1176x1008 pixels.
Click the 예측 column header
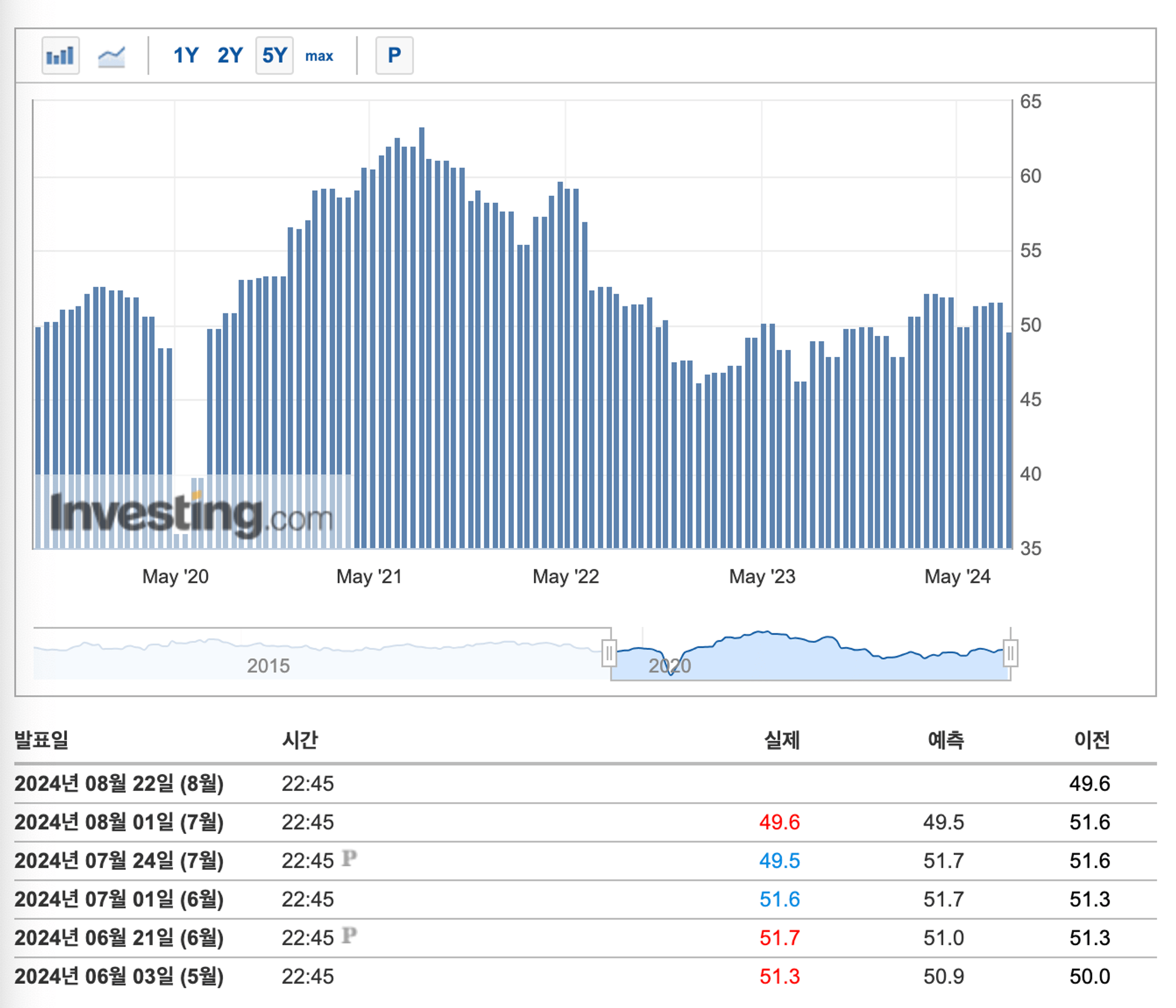[x=946, y=739]
